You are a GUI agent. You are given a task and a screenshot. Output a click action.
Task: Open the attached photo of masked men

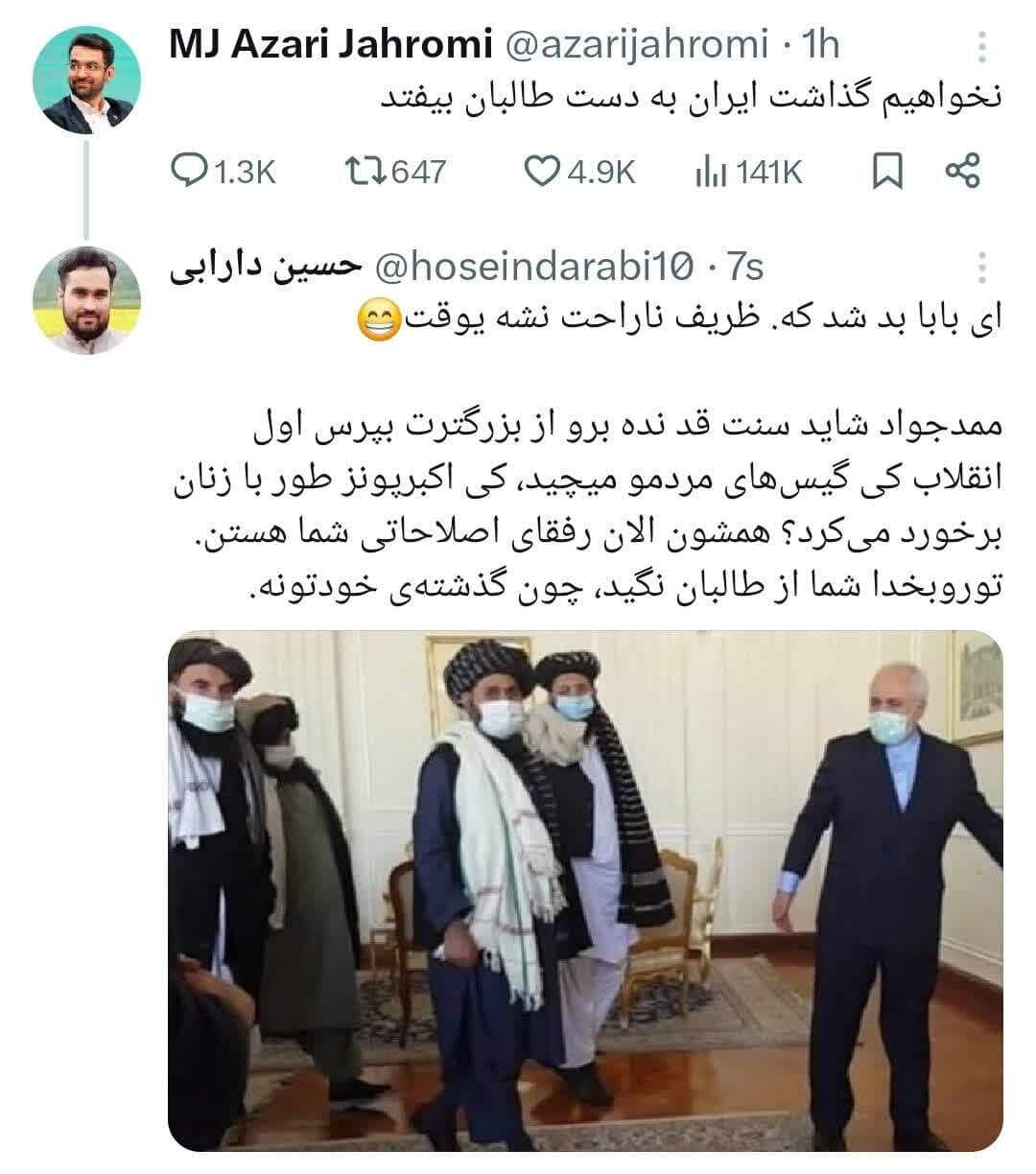click(x=585, y=890)
